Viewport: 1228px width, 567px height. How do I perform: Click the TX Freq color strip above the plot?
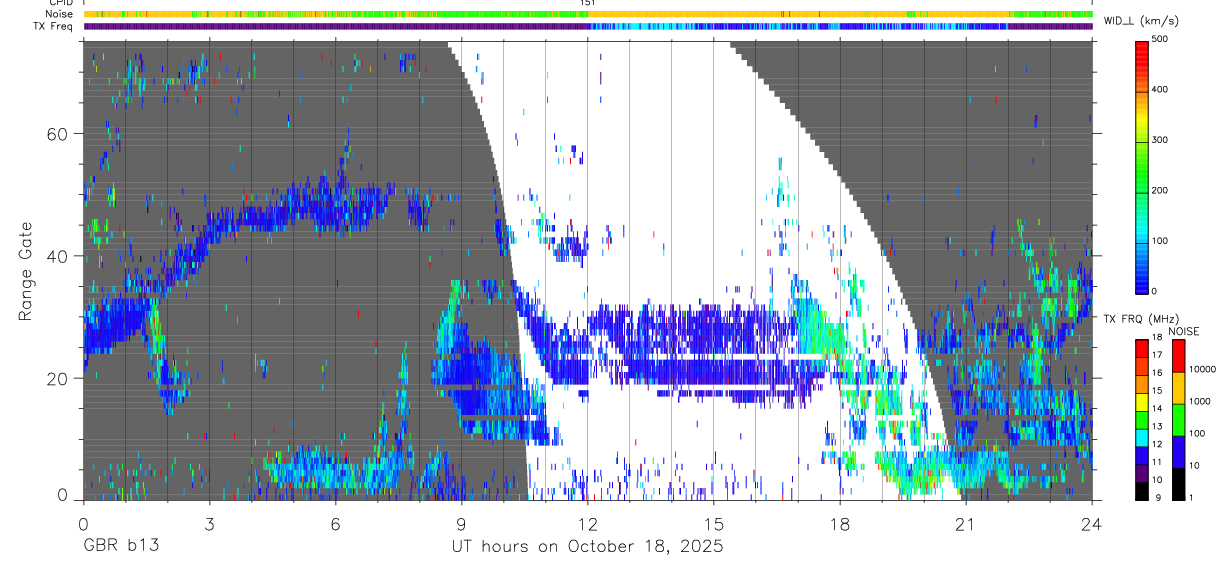coord(588,26)
